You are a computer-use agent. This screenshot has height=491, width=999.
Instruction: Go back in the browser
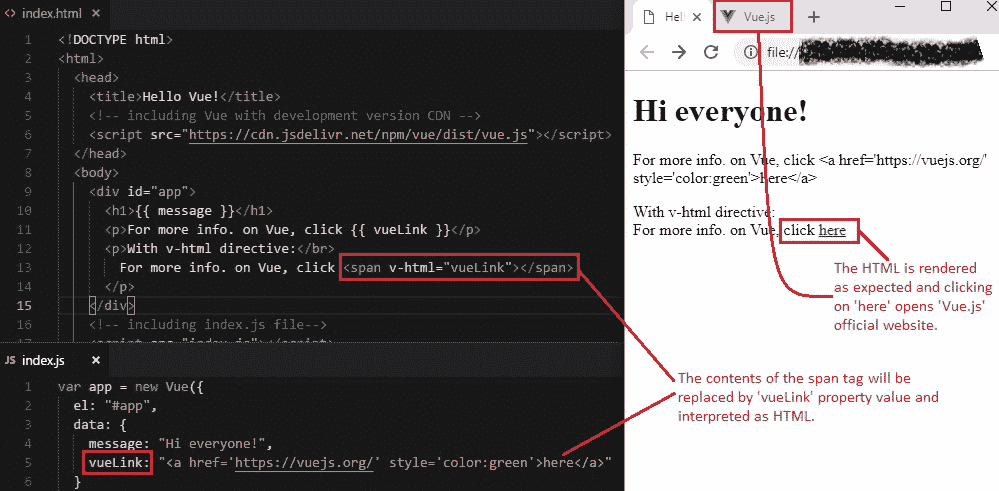click(647, 52)
